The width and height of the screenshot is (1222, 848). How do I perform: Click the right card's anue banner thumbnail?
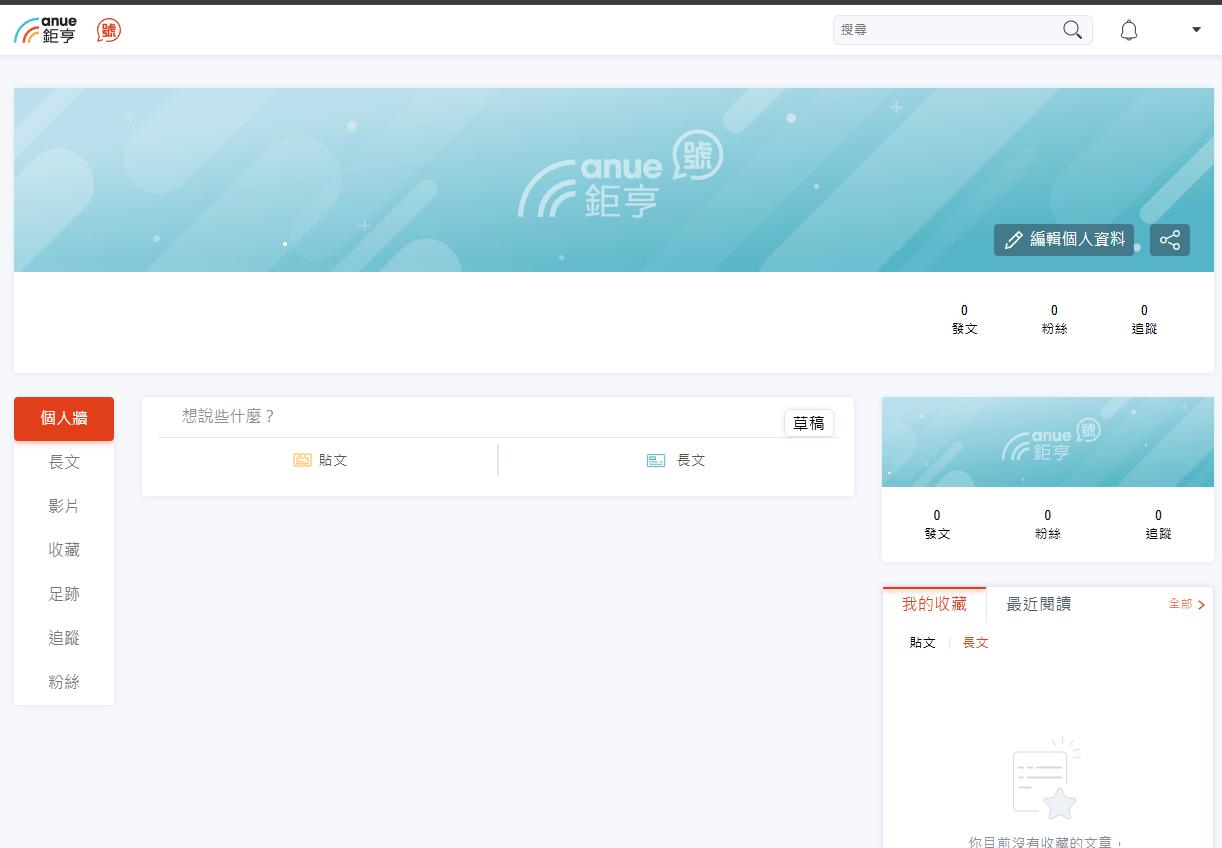[1048, 442]
